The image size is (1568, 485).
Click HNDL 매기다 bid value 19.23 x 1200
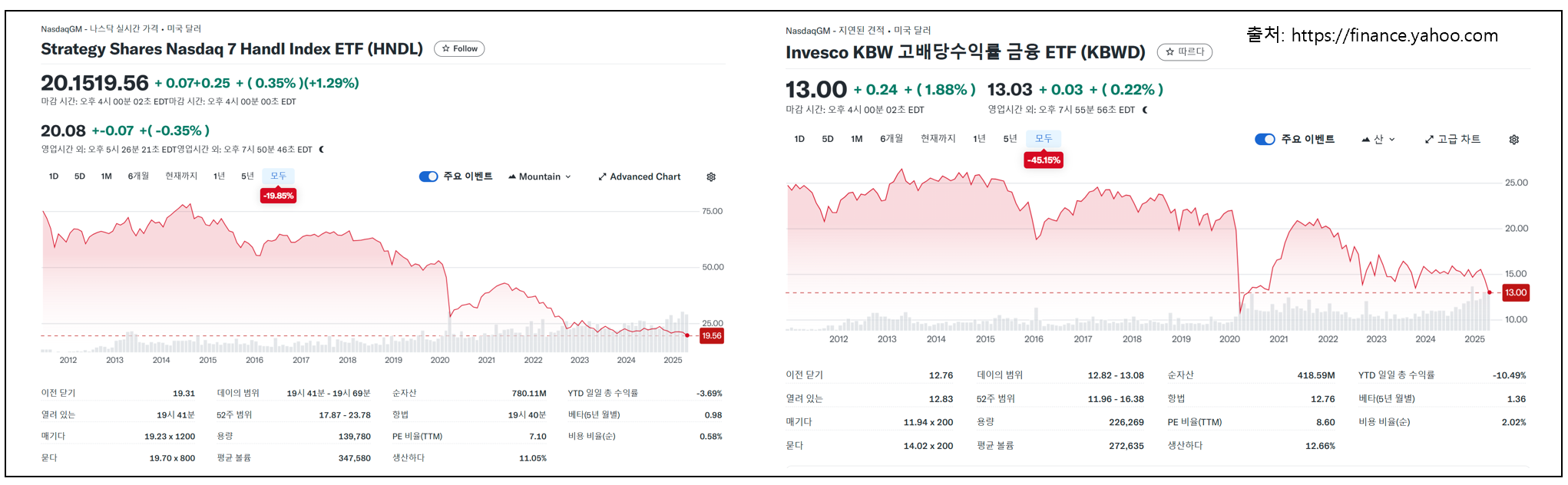(x=170, y=437)
